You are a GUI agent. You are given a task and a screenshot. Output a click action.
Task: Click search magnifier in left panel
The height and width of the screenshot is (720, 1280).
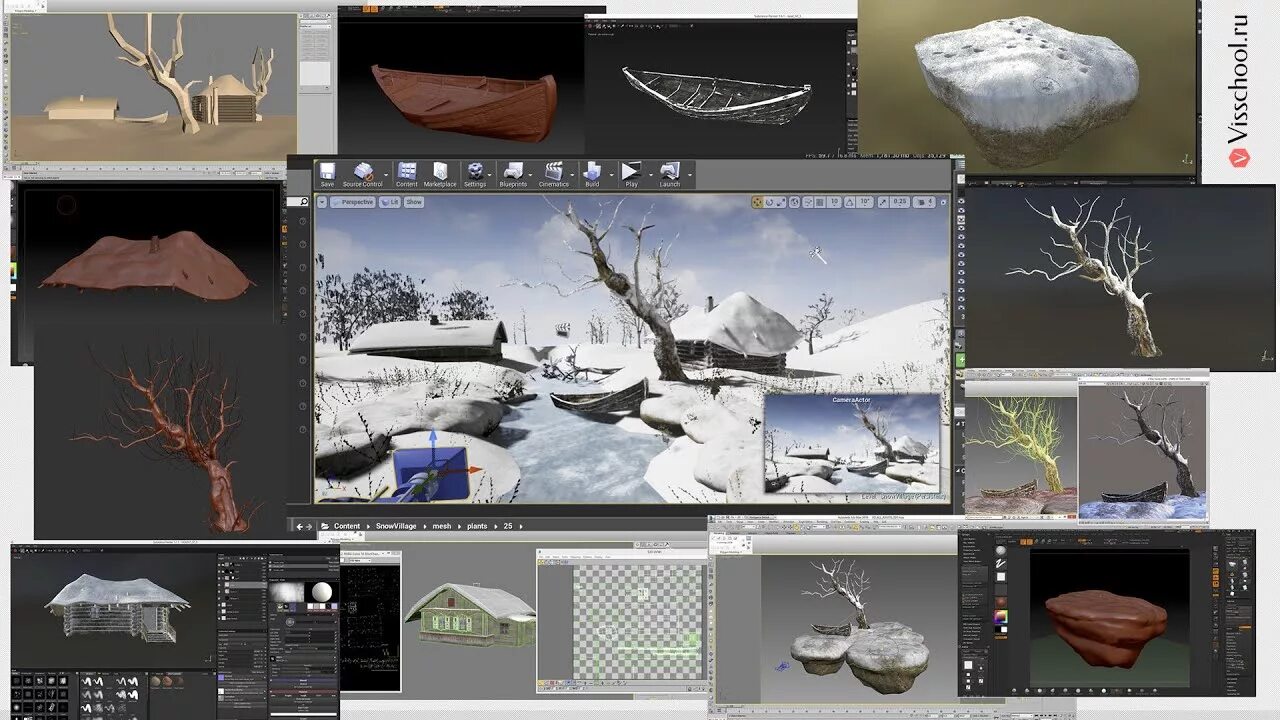tap(303, 202)
